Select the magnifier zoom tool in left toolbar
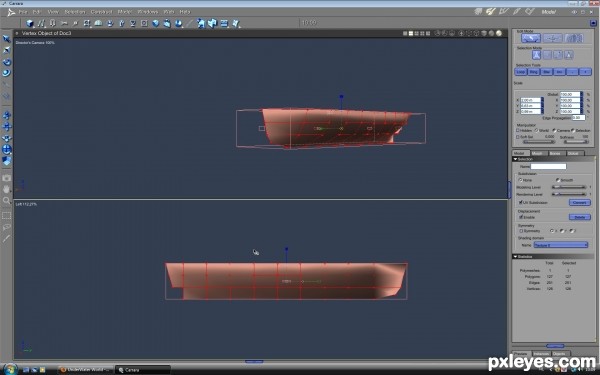This screenshot has width=600, height=375. point(7,201)
